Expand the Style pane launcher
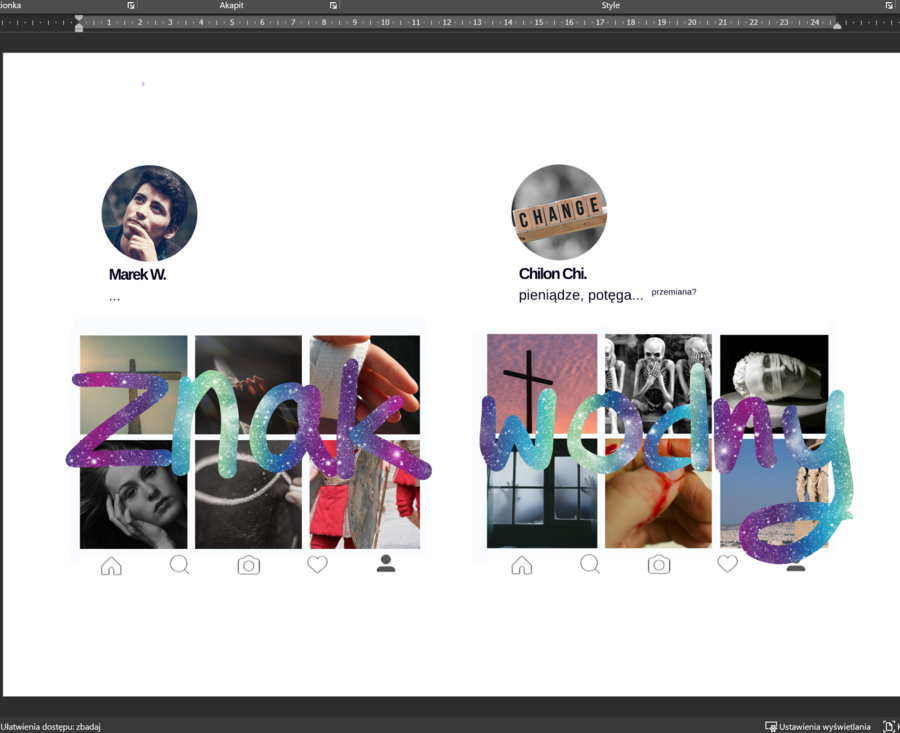 pos(889,6)
